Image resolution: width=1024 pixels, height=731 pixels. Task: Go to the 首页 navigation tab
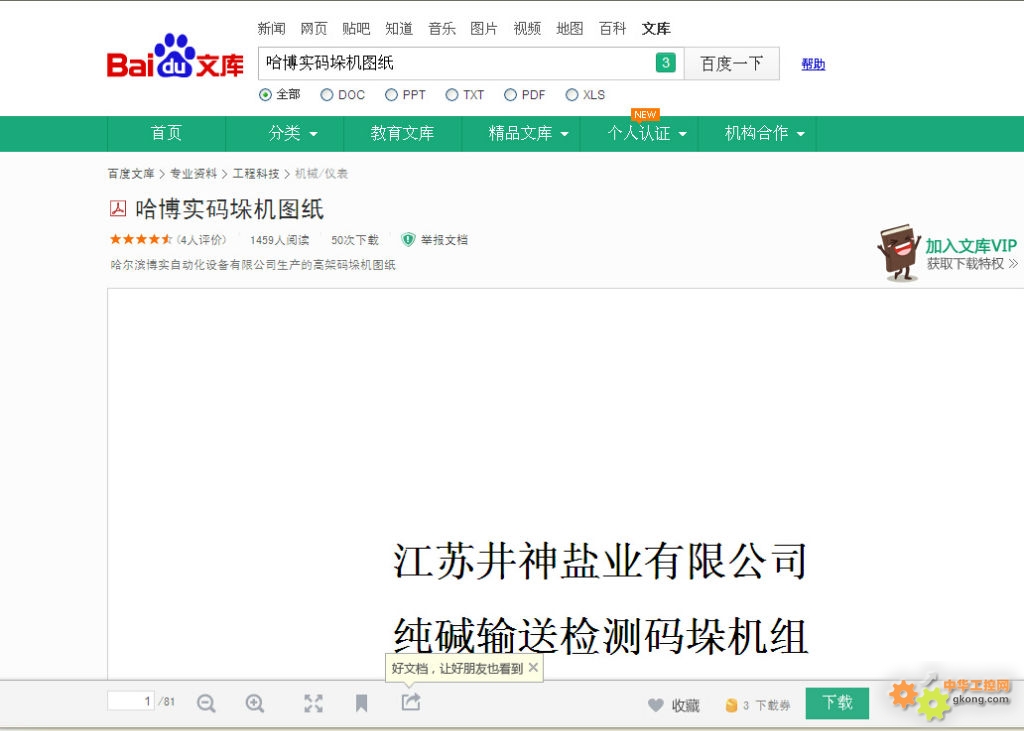tap(167, 133)
